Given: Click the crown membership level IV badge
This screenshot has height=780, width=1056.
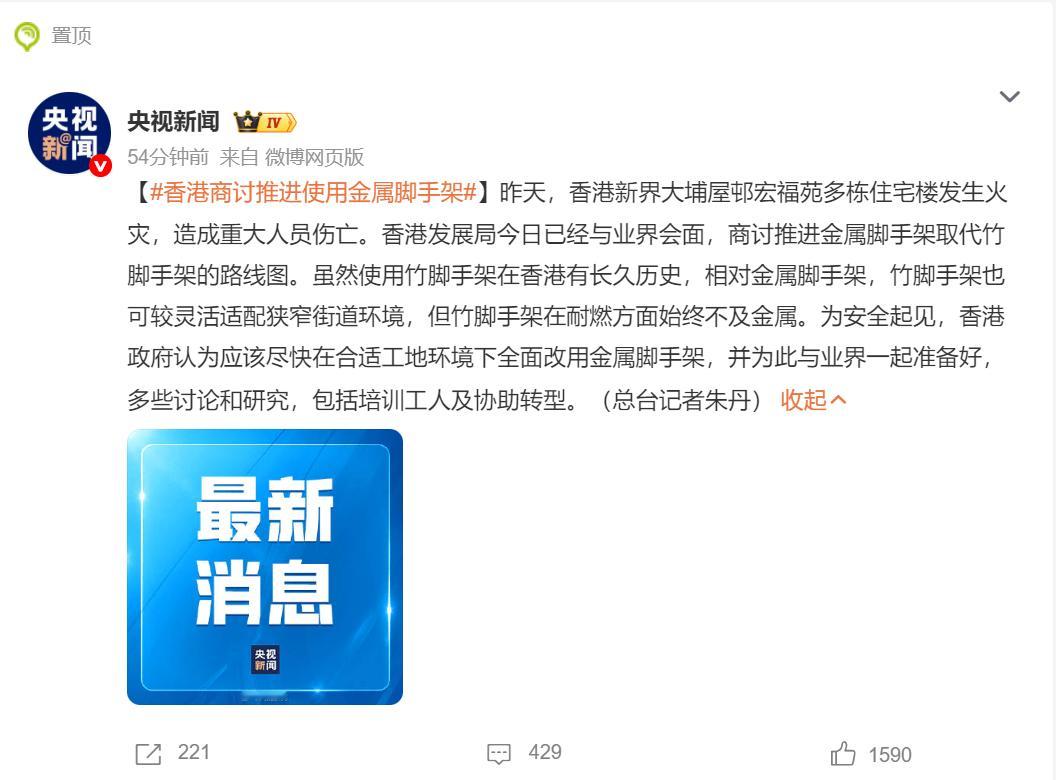Looking at the screenshot, I should tap(265, 122).
